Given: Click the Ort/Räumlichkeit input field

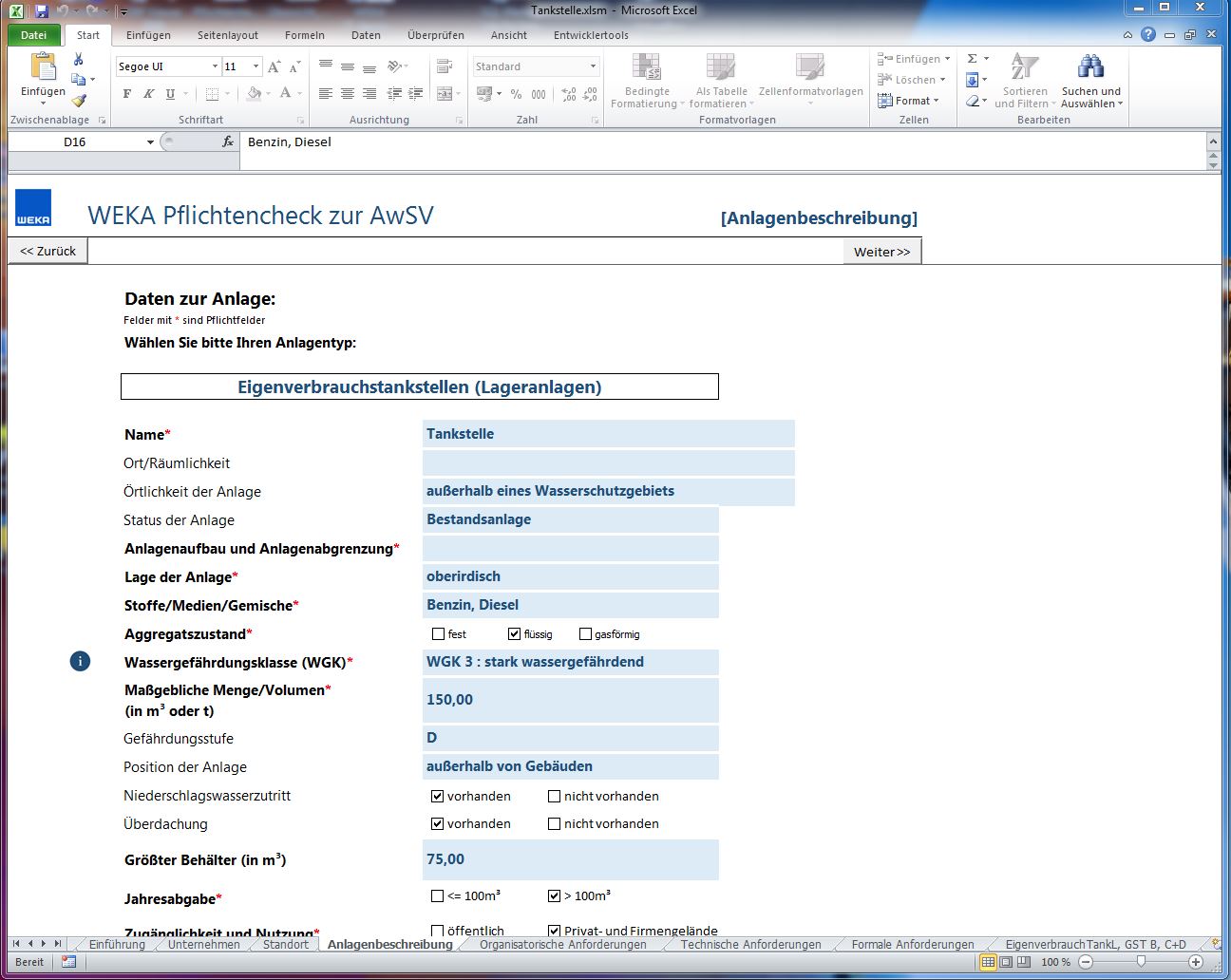Looking at the screenshot, I should (608, 462).
